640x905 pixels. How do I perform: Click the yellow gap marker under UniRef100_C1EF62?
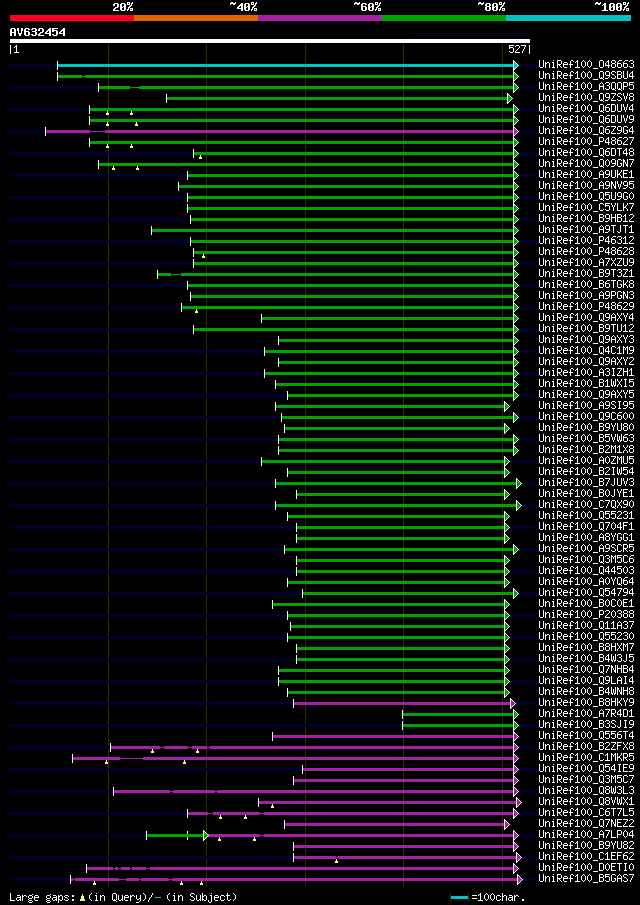coord(336,861)
